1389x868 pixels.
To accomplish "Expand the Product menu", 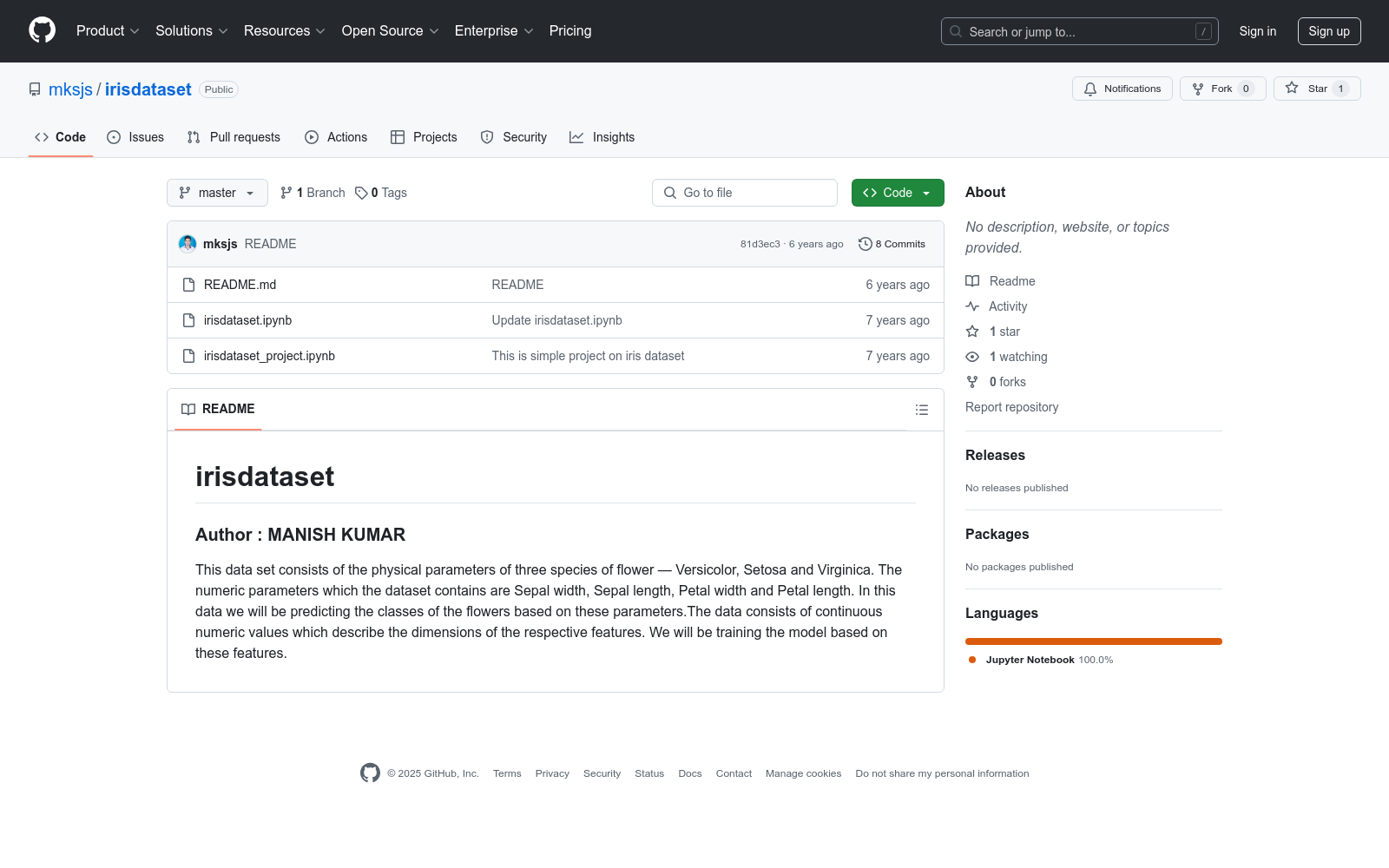I will (108, 30).
